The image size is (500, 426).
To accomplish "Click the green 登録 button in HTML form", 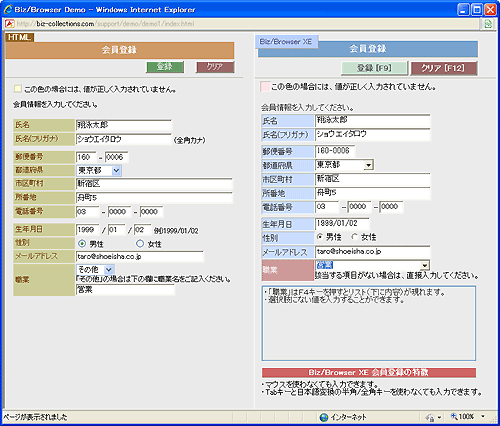I will (x=165, y=67).
